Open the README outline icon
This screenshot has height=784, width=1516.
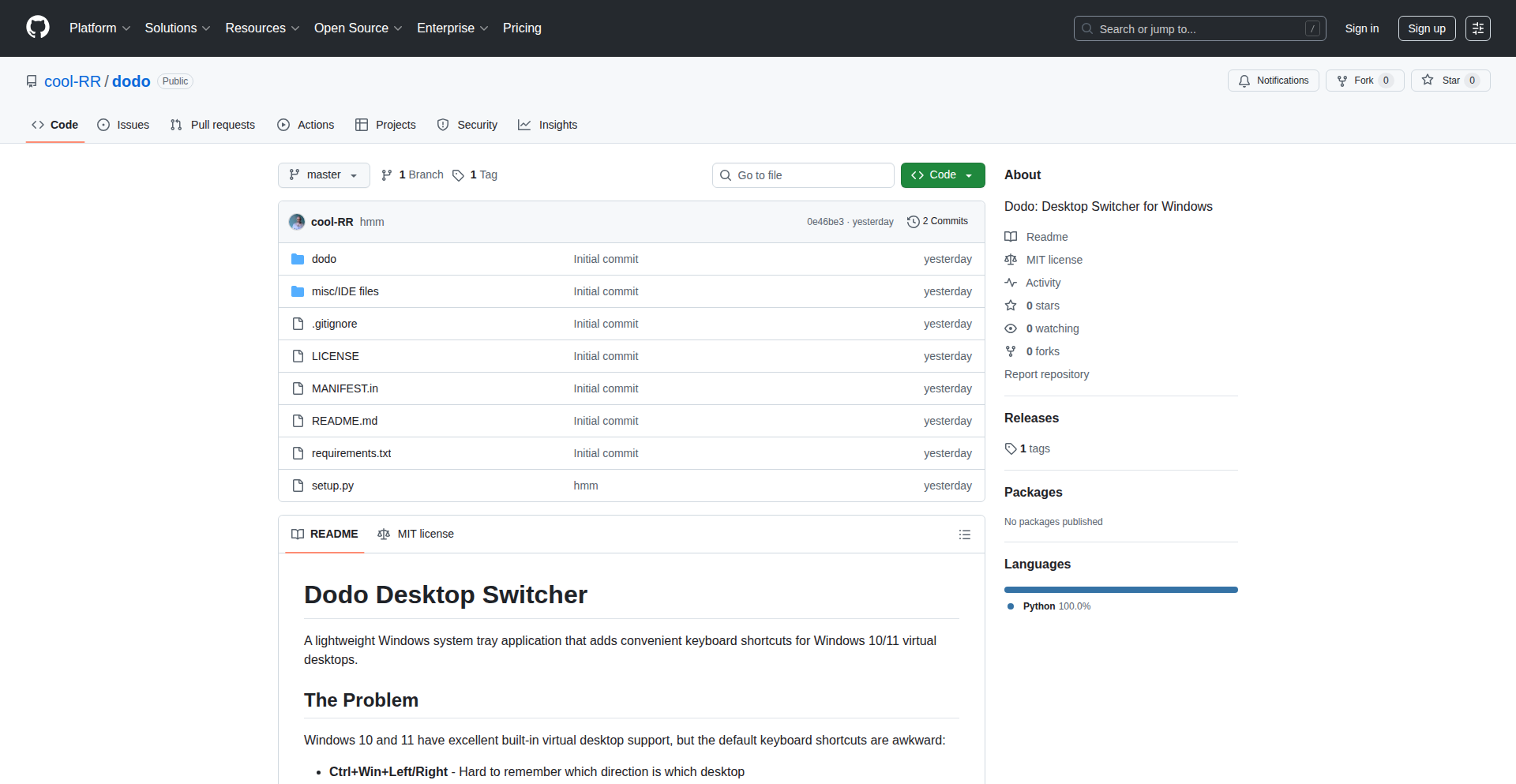pyautogui.click(x=964, y=535)
